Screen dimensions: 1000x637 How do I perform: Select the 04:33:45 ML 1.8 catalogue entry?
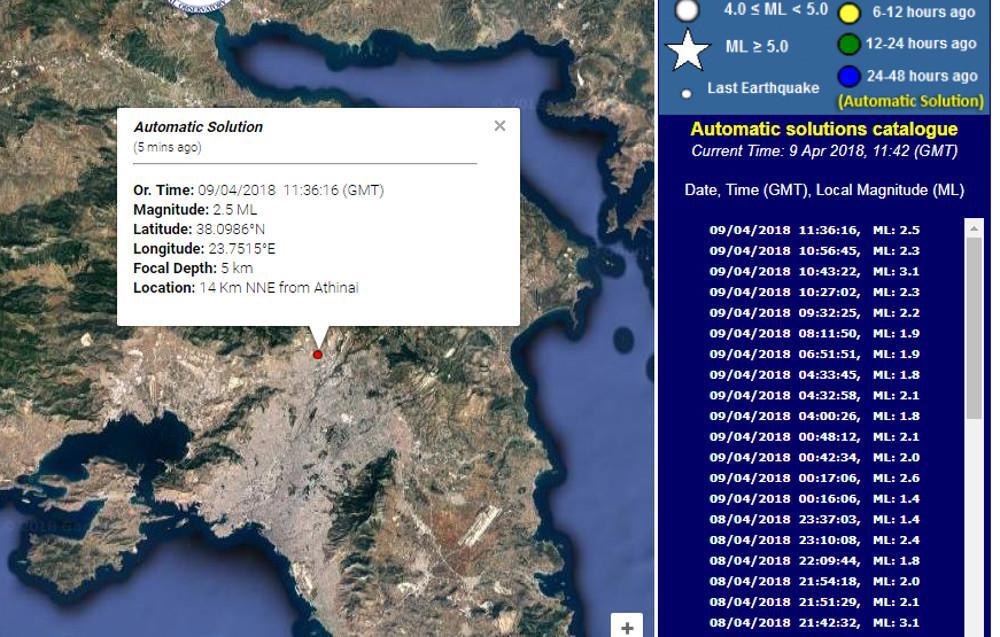[814, 375]
